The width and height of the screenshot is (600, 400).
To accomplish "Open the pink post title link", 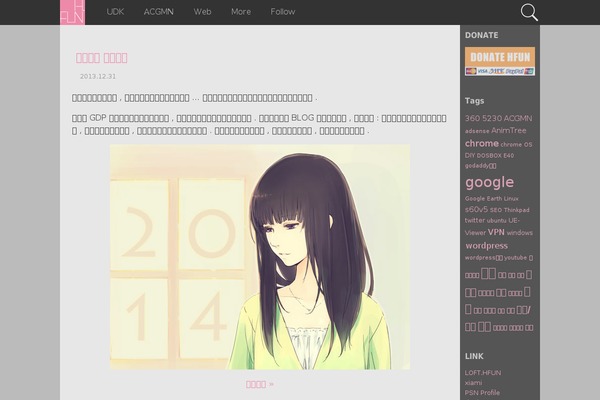I will [101, 58].
